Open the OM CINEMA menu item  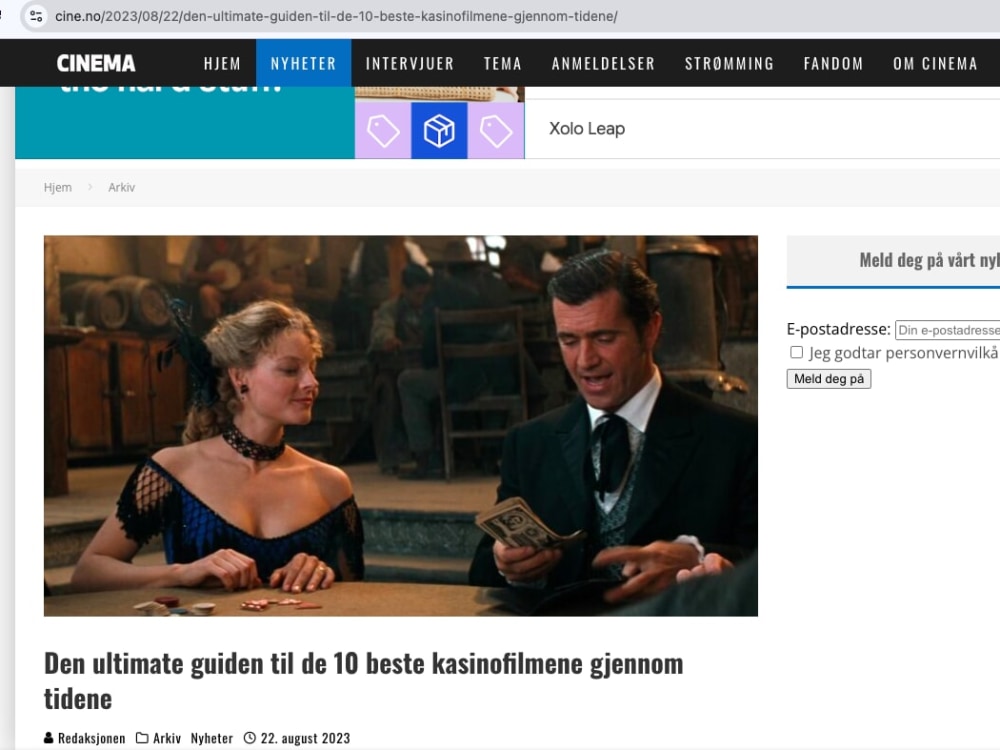coord(935,64)
